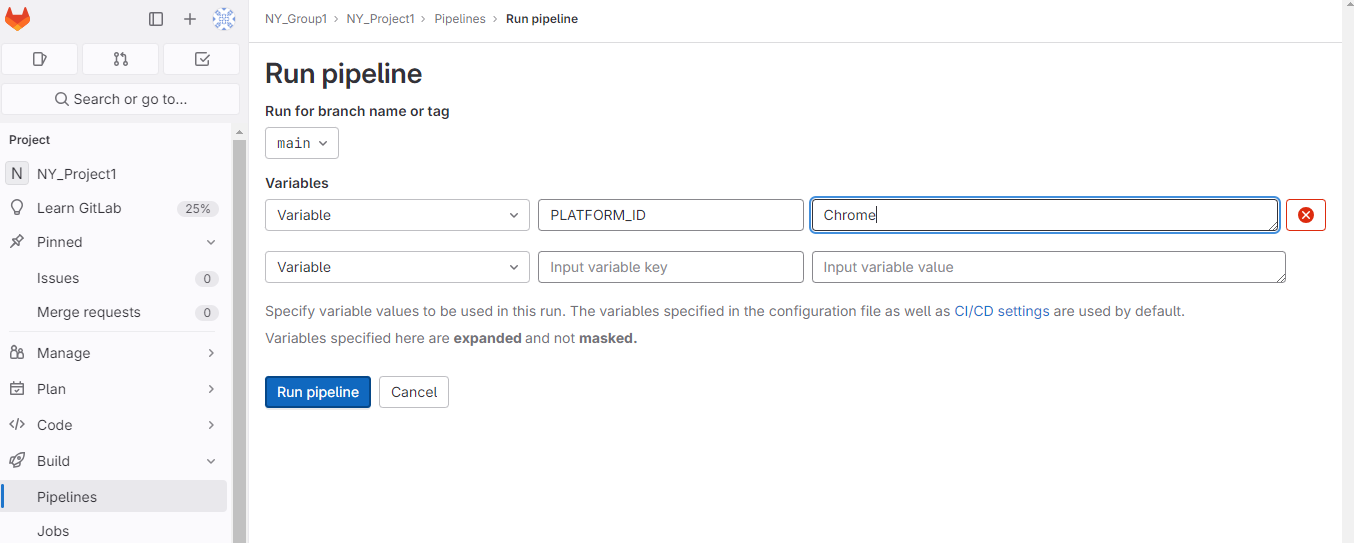This screenshot has height=543, width=1354.
Task: Click the GitLab logo icon
Action: (18, 19)
